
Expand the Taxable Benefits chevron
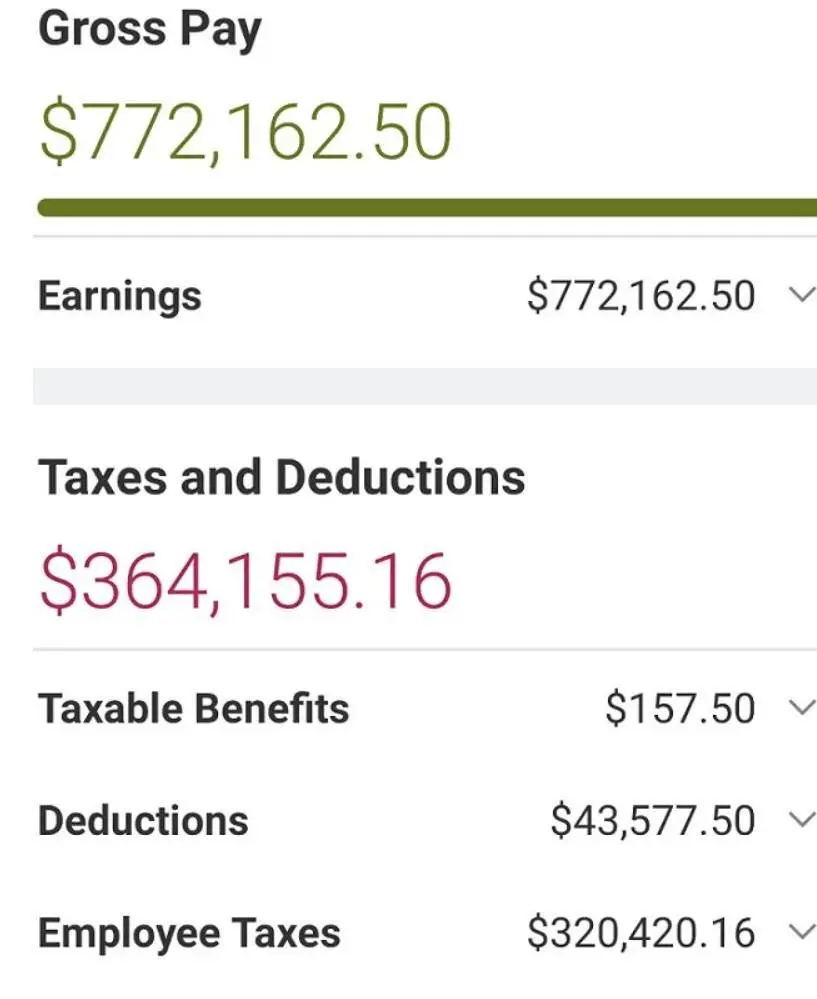coord(802,709)
